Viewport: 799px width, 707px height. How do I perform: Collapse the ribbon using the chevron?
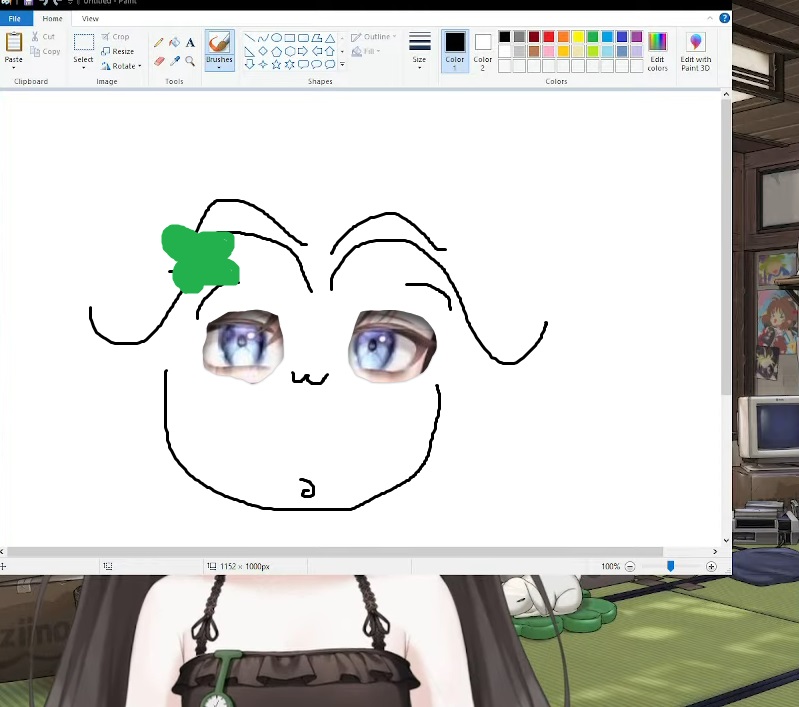coord(710,18)
